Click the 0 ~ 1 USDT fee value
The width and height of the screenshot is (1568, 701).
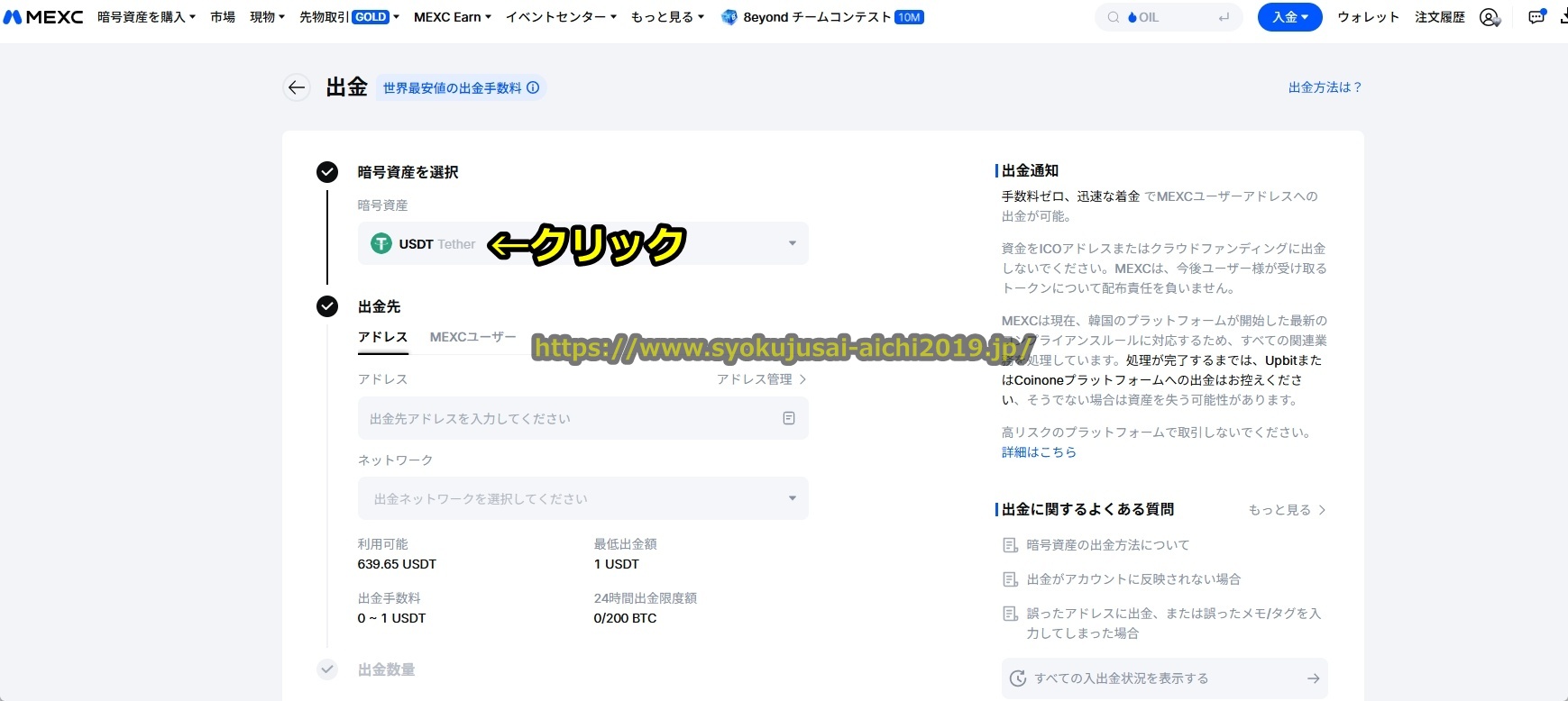[391, 618]
